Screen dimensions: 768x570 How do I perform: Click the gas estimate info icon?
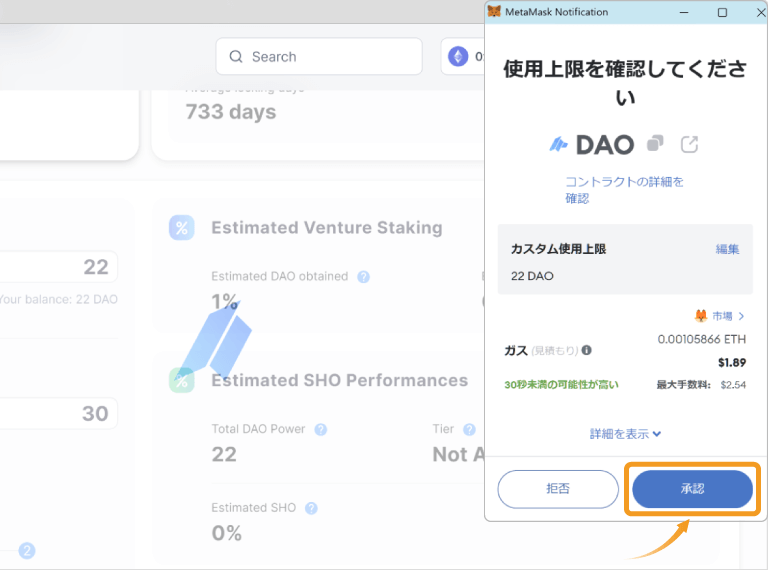point(586,350)
